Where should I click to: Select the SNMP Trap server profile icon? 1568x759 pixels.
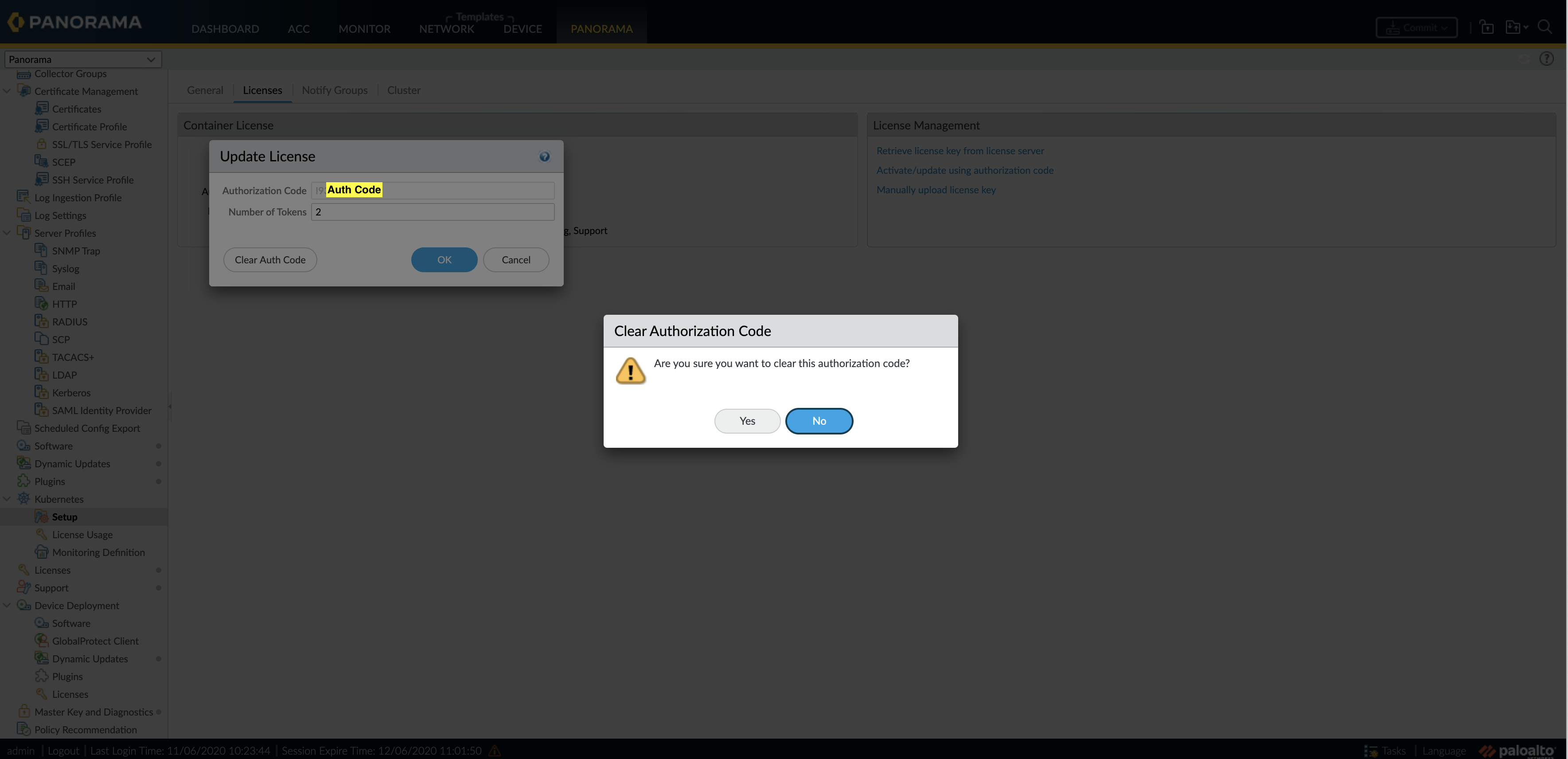click(41, 250)
